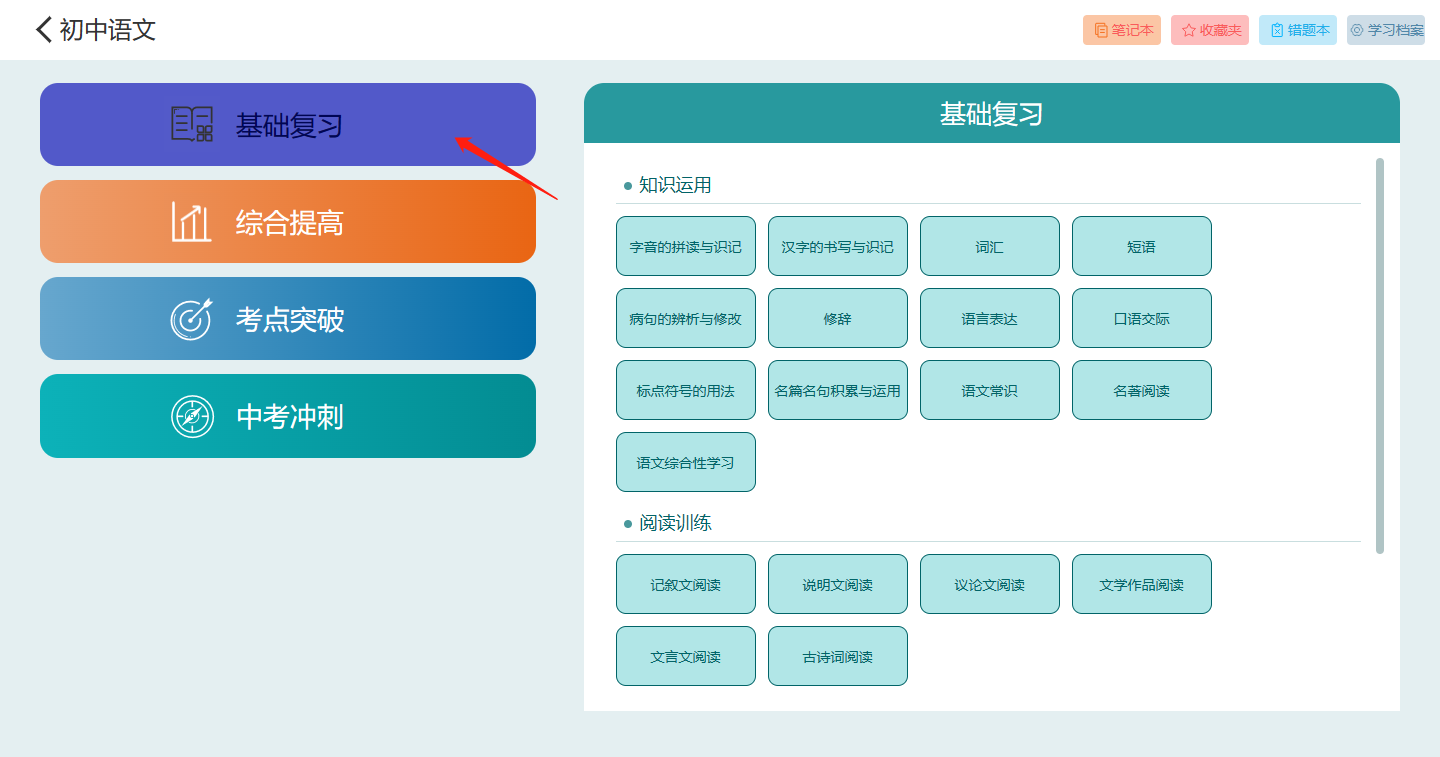Open the 议论文阅读 topic
Screen dimensions: 1440x757
click(990, 584)
